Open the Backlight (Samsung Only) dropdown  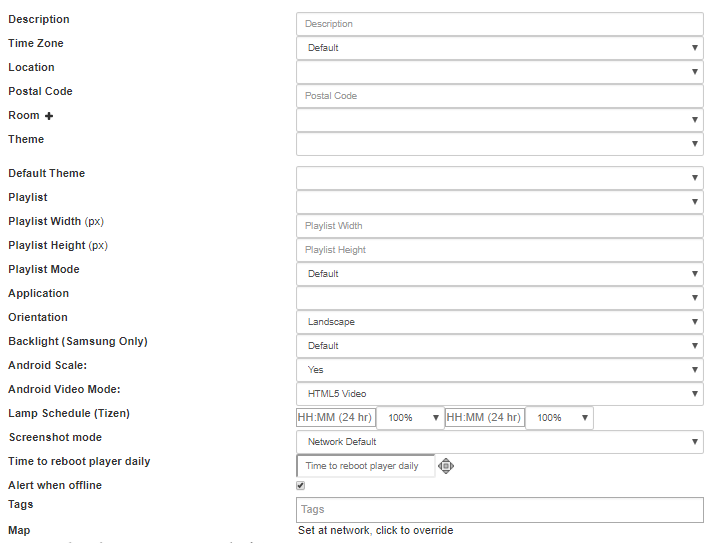[x=500, y=346]
